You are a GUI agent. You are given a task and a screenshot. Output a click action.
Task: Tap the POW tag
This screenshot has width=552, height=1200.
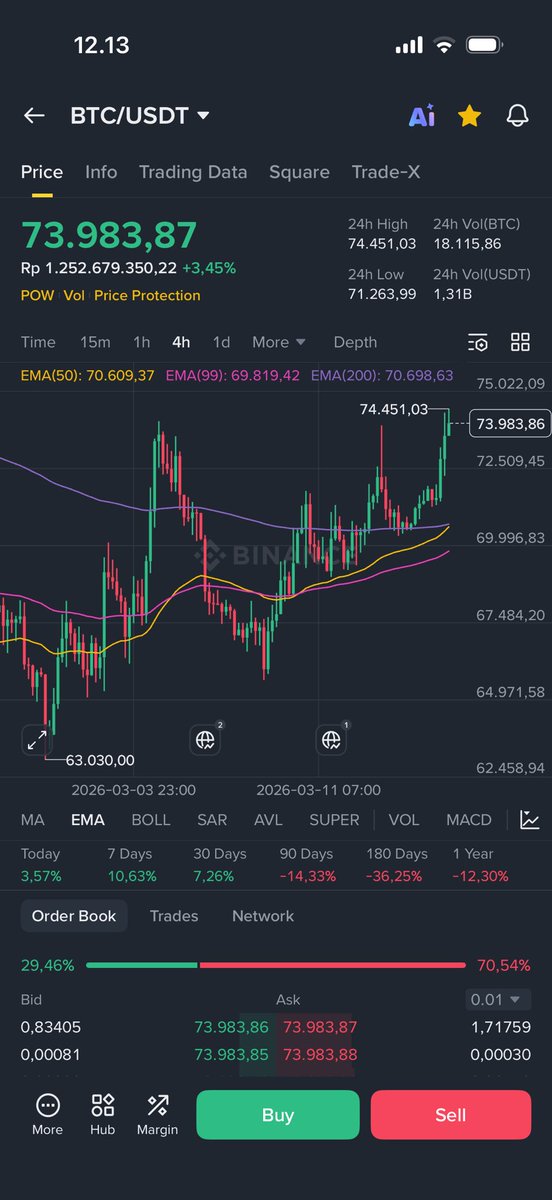coord(37,296)
